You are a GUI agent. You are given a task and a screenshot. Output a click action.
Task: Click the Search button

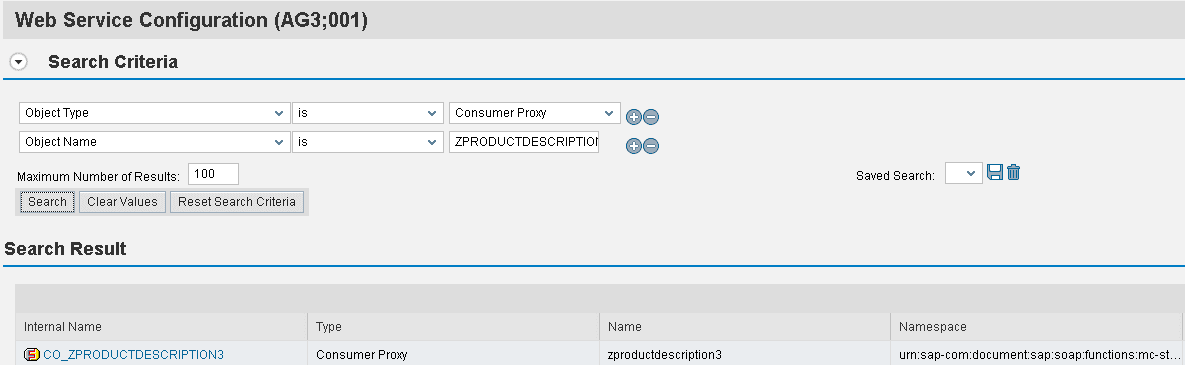pyautogui.click(x=48, y=202)
